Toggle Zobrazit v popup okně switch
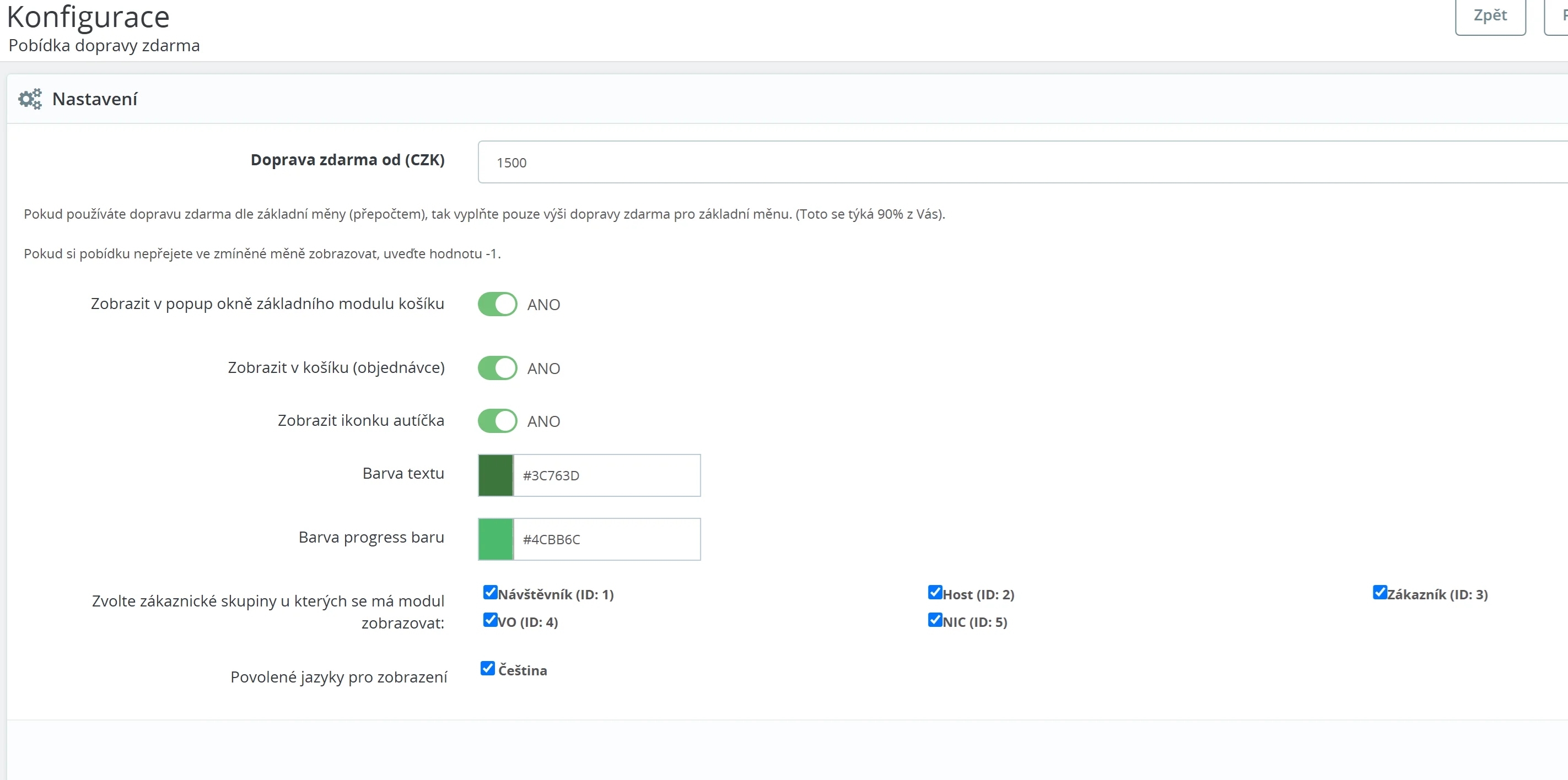This screenshot has width=1568, height=780. point(497,304)
